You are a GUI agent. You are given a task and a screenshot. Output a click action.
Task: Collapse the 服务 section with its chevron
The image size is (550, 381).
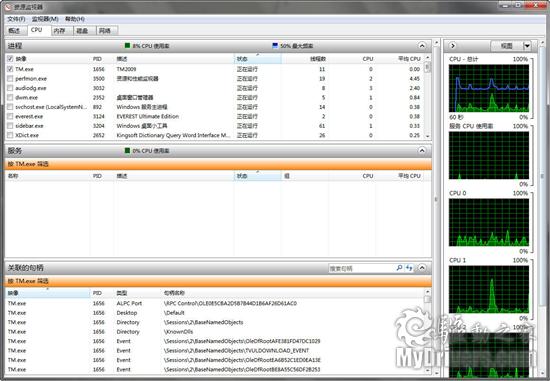(x=422, y=151)
